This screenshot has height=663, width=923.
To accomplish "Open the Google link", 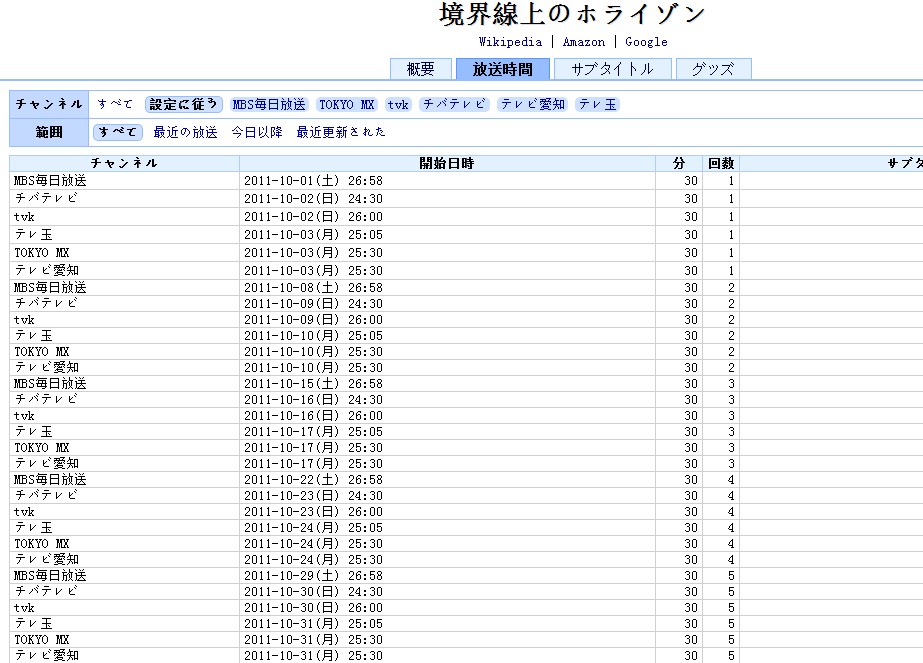I will pos(646,42).
